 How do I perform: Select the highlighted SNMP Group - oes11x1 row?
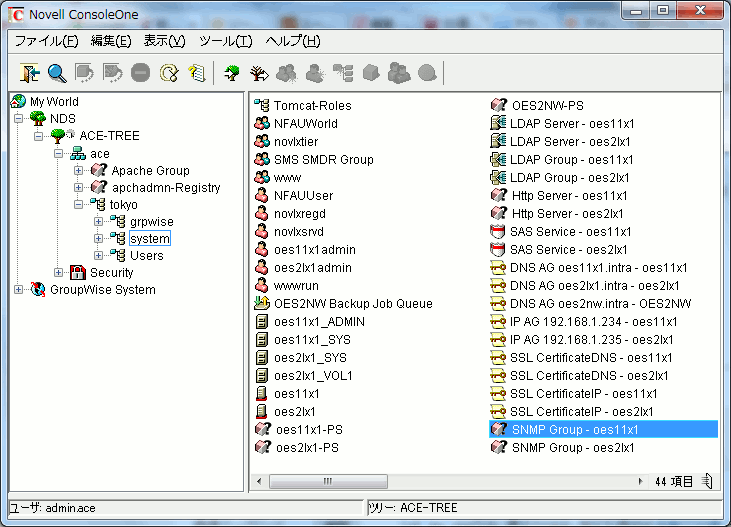point(603,430)
